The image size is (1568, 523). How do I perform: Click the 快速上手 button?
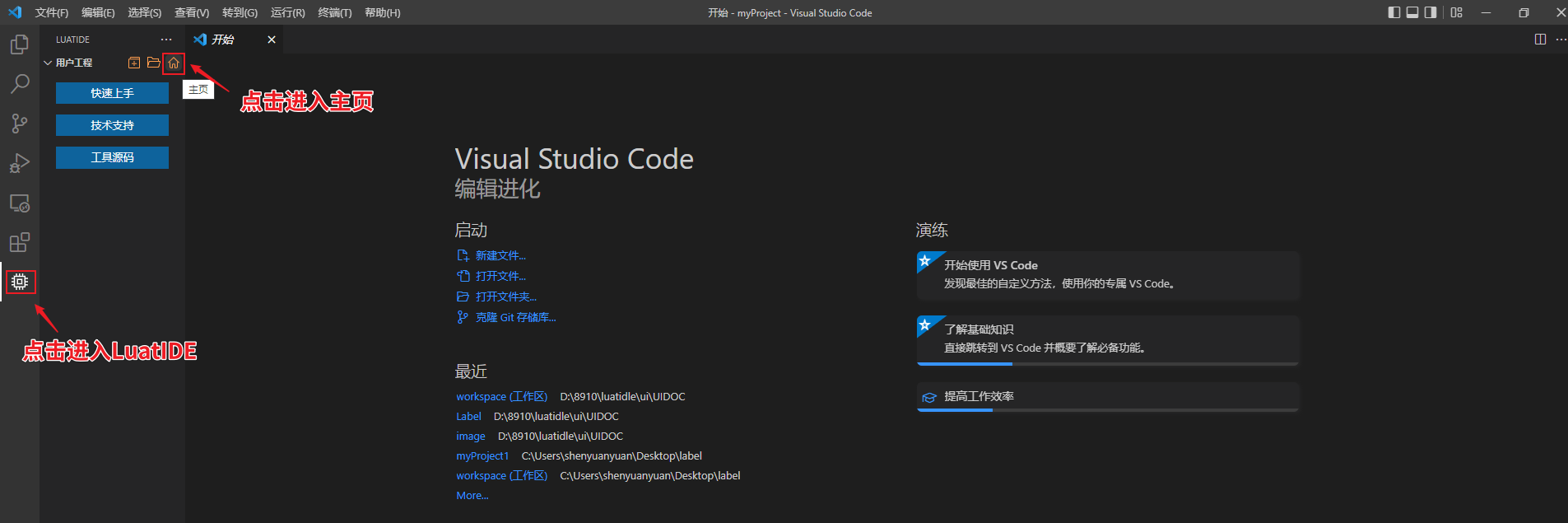112,93
